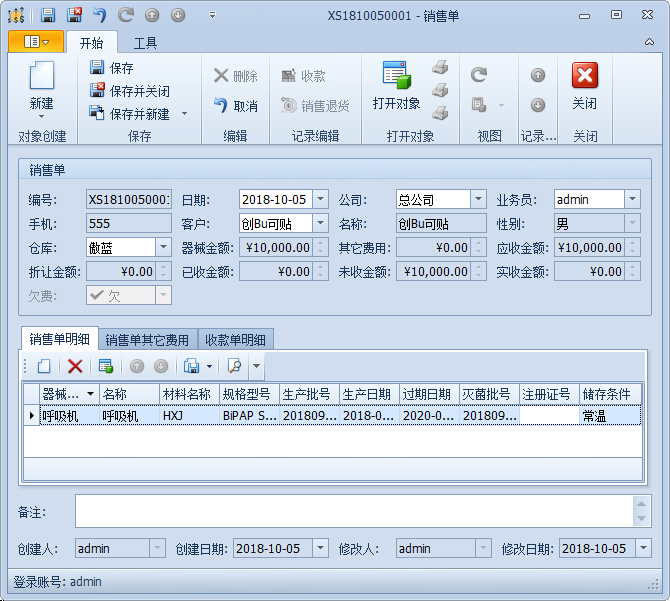Click 保存并关闭 (Save and Close) in ribbon
The image size is (670, 601).
coord(130,91)
